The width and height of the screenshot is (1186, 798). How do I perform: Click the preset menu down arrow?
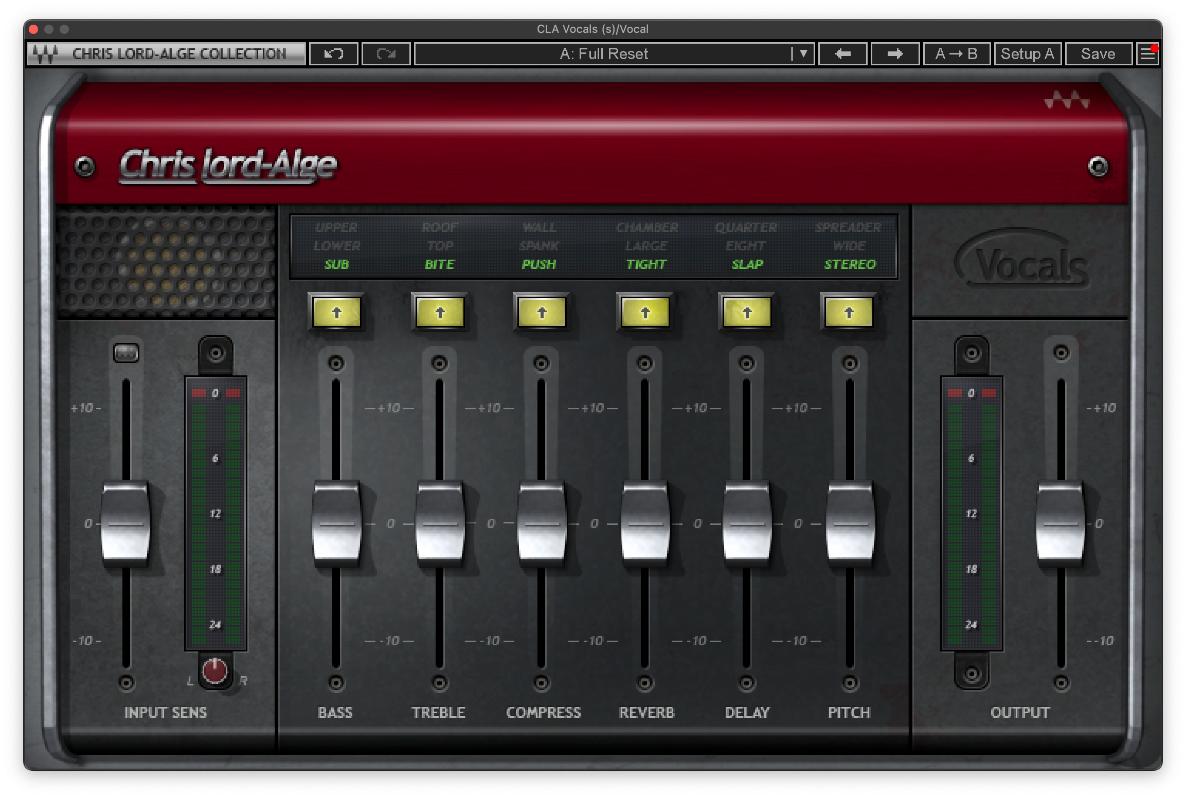803,54
